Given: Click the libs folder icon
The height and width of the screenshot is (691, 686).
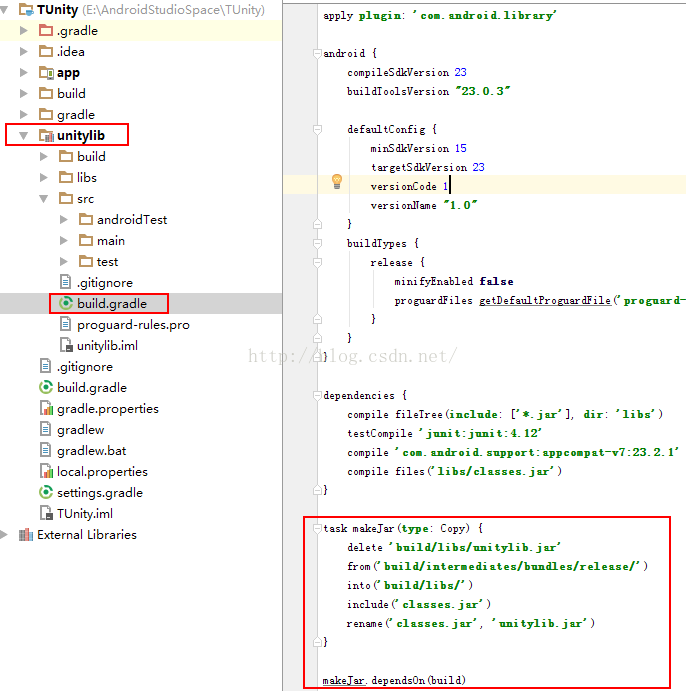Looking at the screenshot, I should [66, 177].
